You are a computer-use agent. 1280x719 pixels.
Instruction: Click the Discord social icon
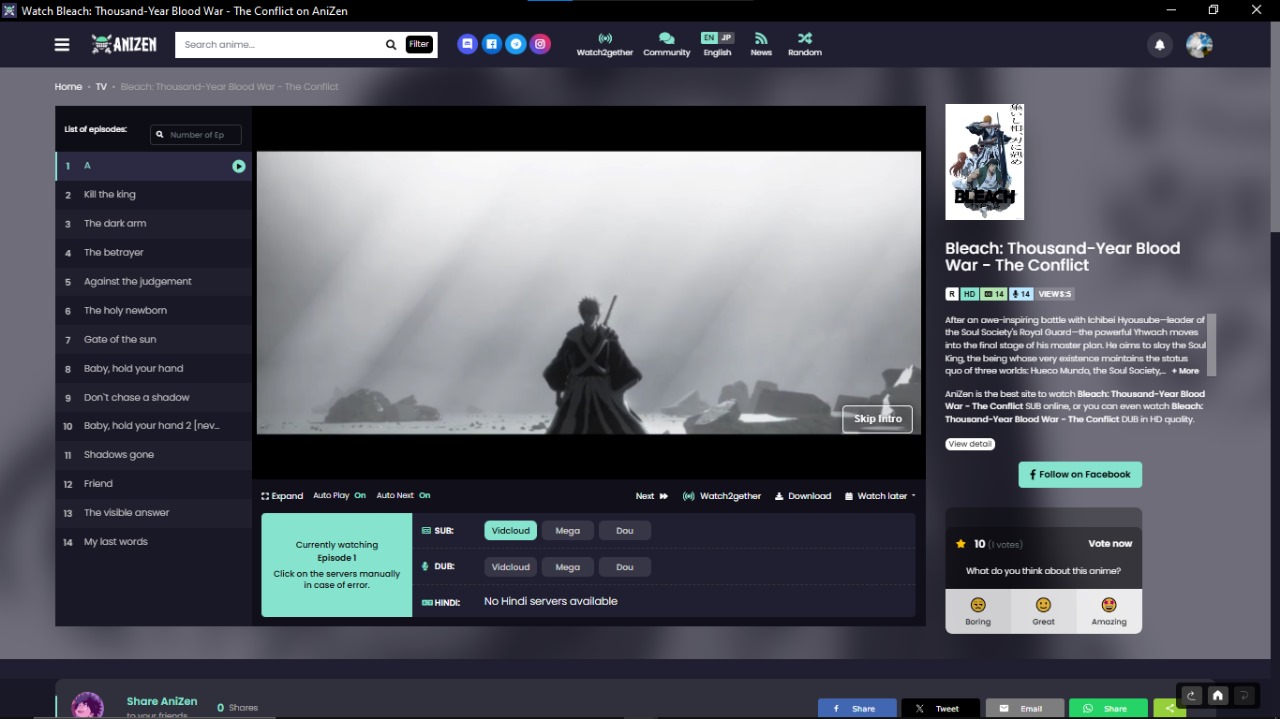tap(467, 44)
